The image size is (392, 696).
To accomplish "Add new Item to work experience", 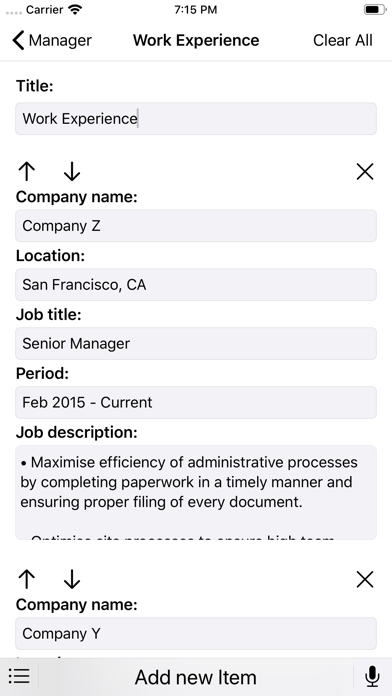I will point(196,677).
